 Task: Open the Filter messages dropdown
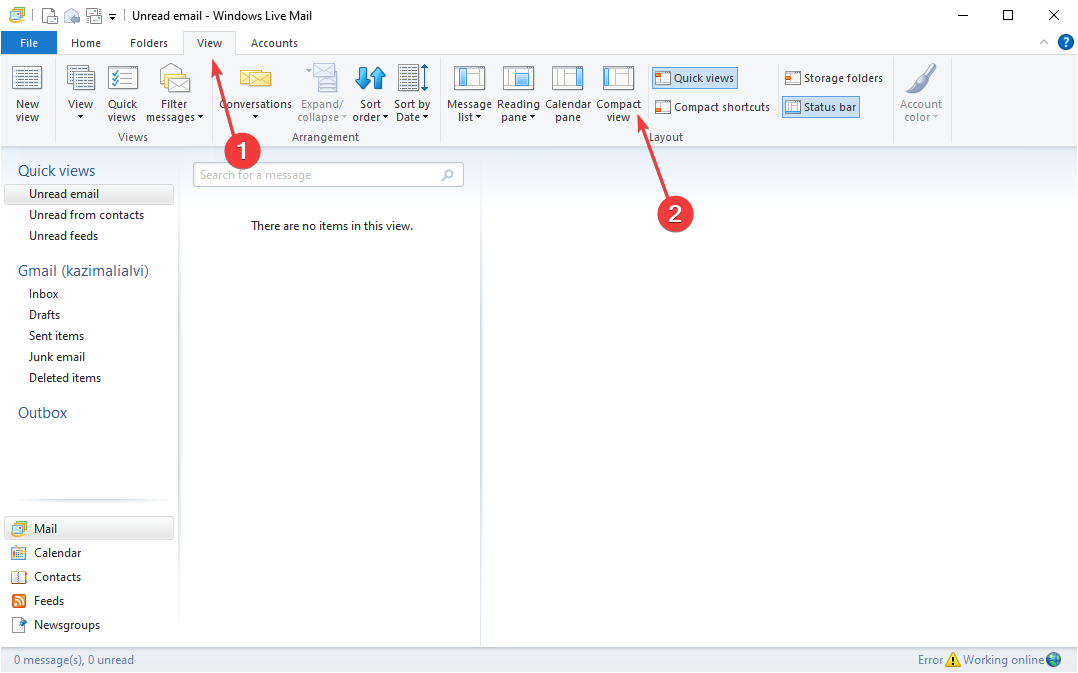174,94
